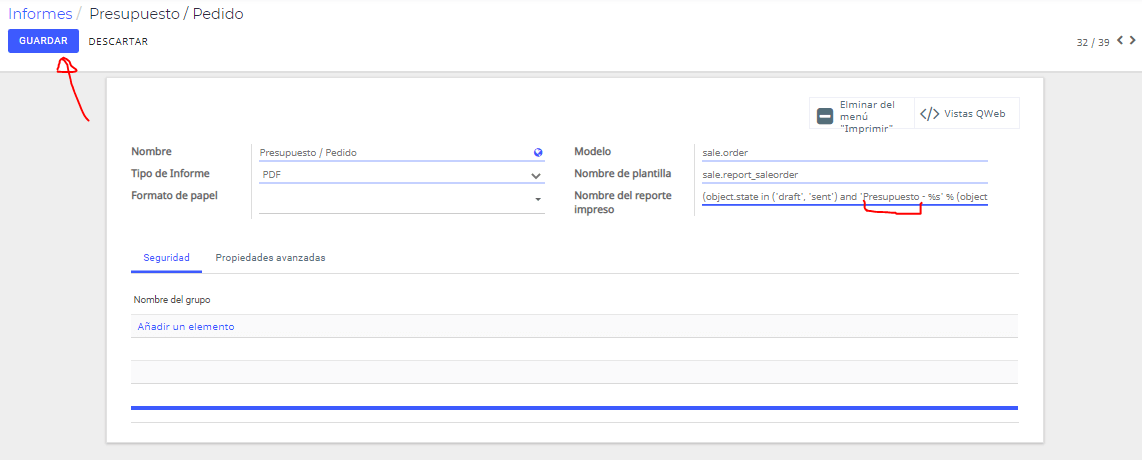The width and height of the screenshot is (1142, 460).
Task: Go to next record arrow
Action: click(x=1133, y=41)
